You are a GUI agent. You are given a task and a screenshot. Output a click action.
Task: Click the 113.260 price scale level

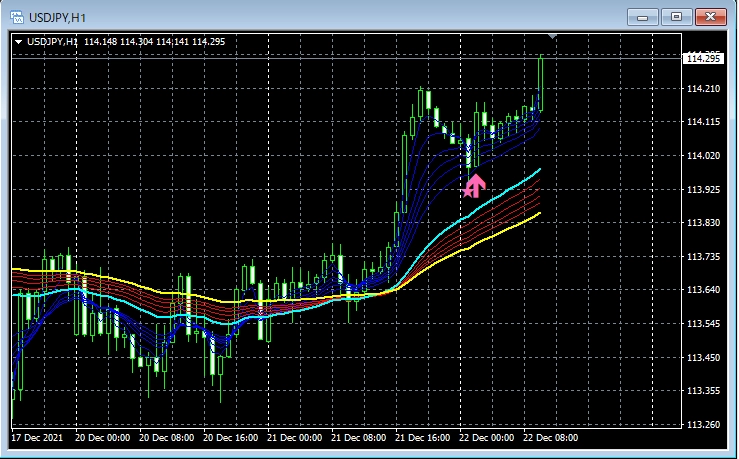704,425
